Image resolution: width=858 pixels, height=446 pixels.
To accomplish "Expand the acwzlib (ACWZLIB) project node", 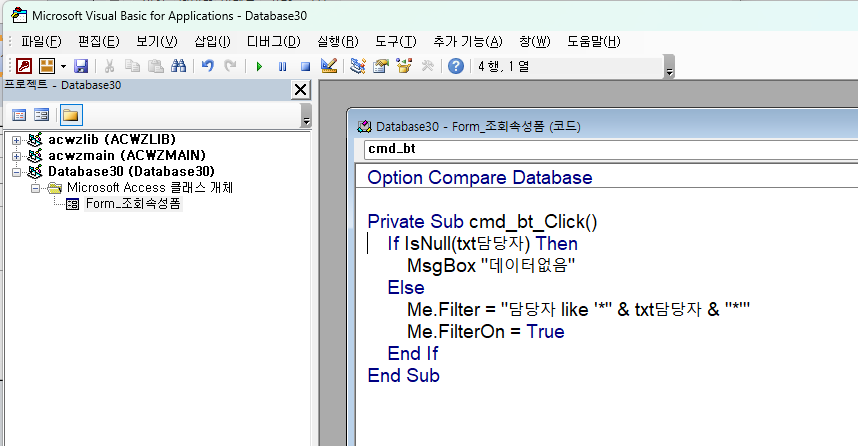I will [x=16, y=141].
